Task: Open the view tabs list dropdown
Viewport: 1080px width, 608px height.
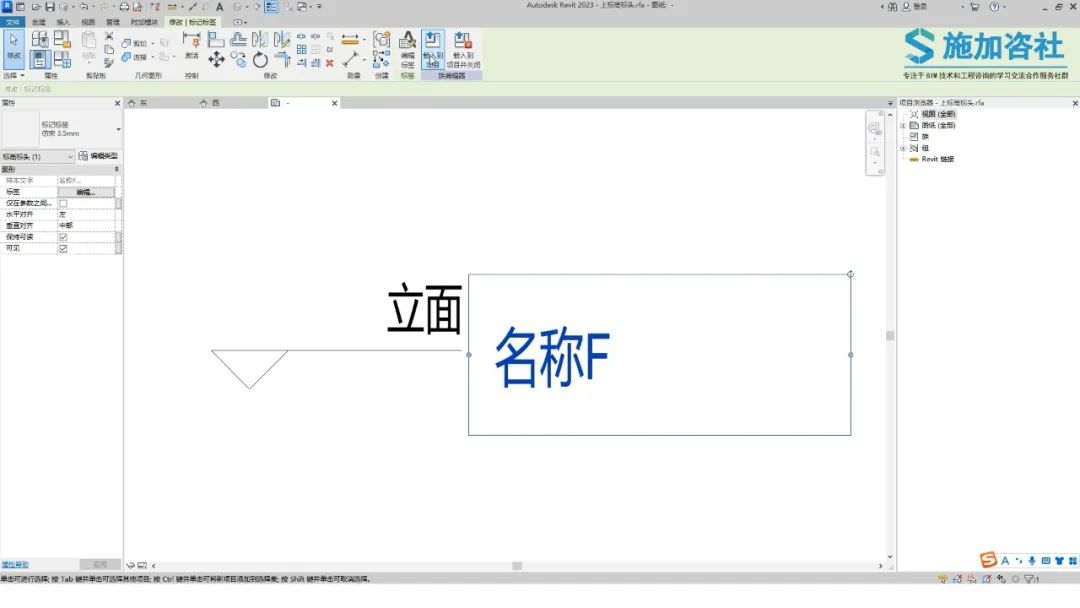Action: pyautogui.click(x=890, y=103)
